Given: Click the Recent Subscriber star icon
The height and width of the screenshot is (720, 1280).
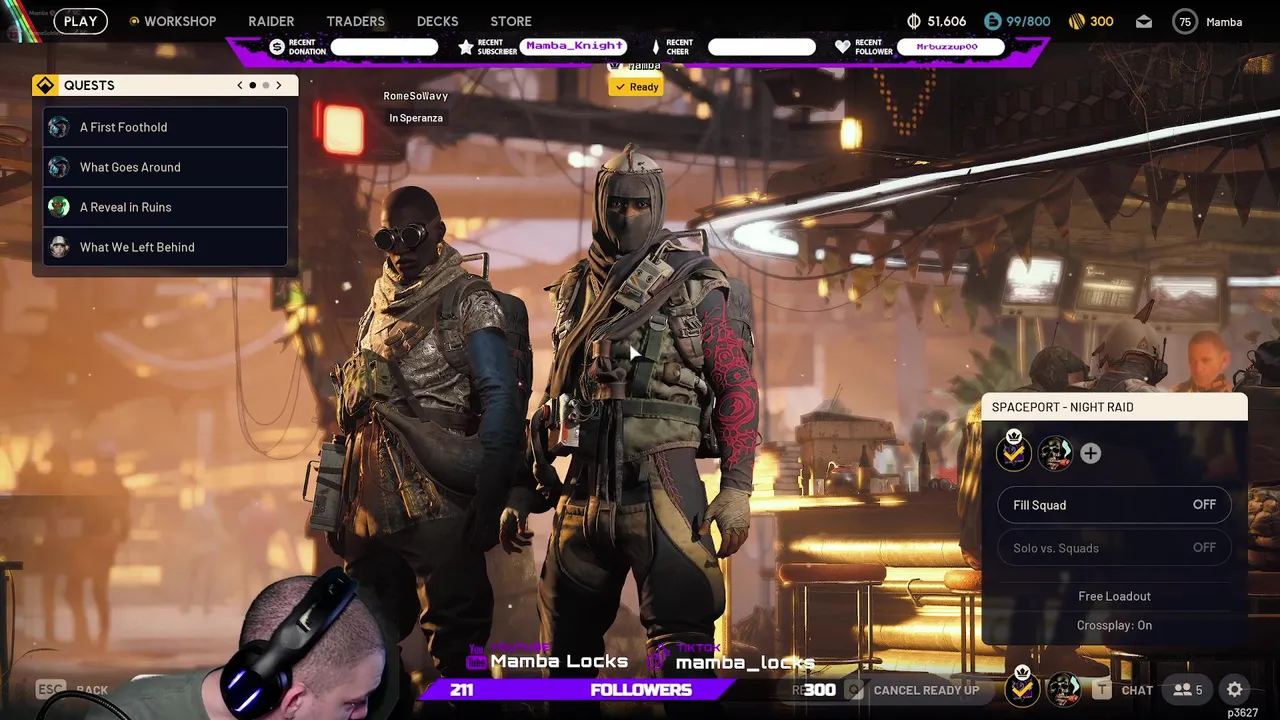Looking at the screenshot, I should [x=465, y=47].
